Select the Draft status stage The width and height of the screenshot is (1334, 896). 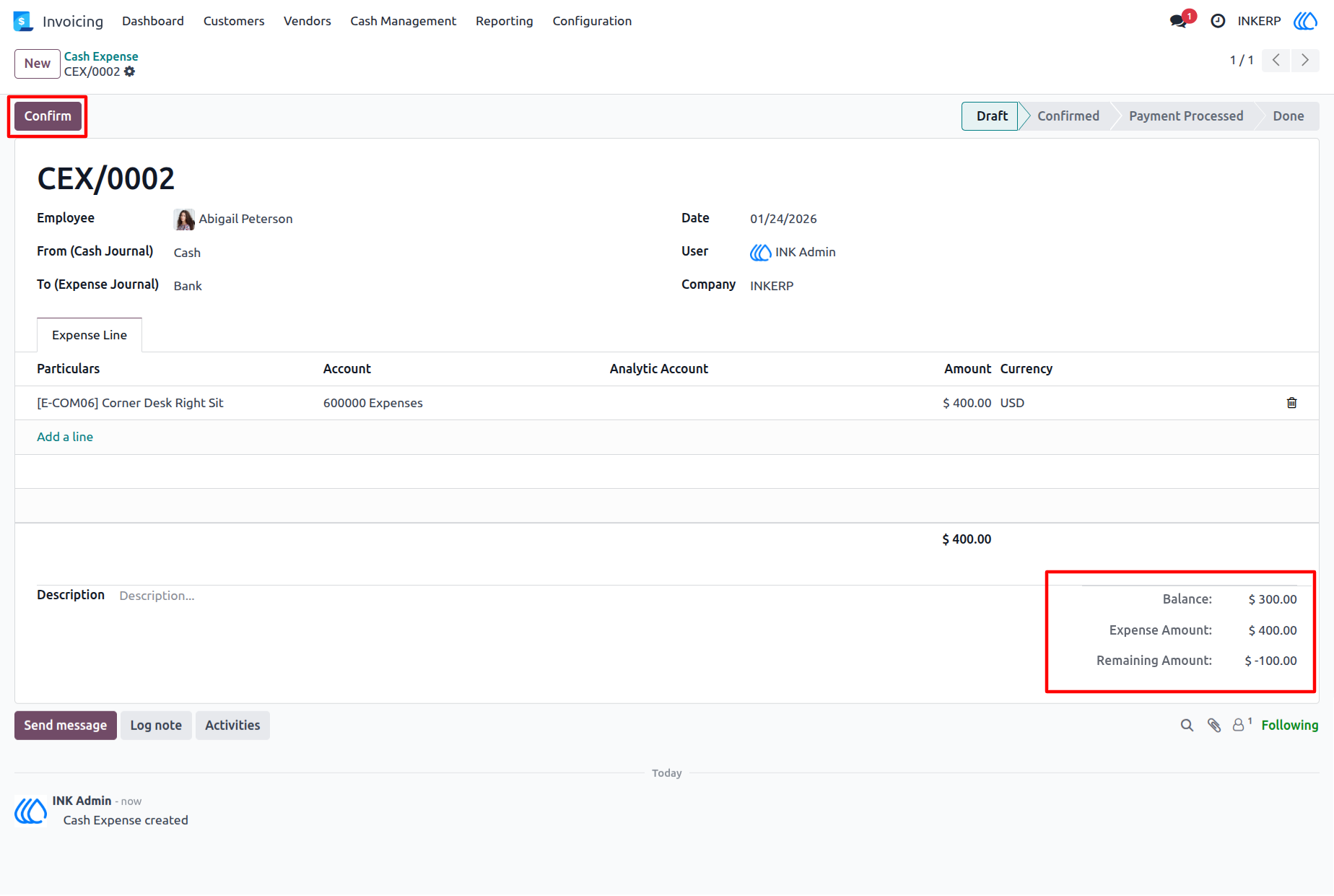(990, 116)
